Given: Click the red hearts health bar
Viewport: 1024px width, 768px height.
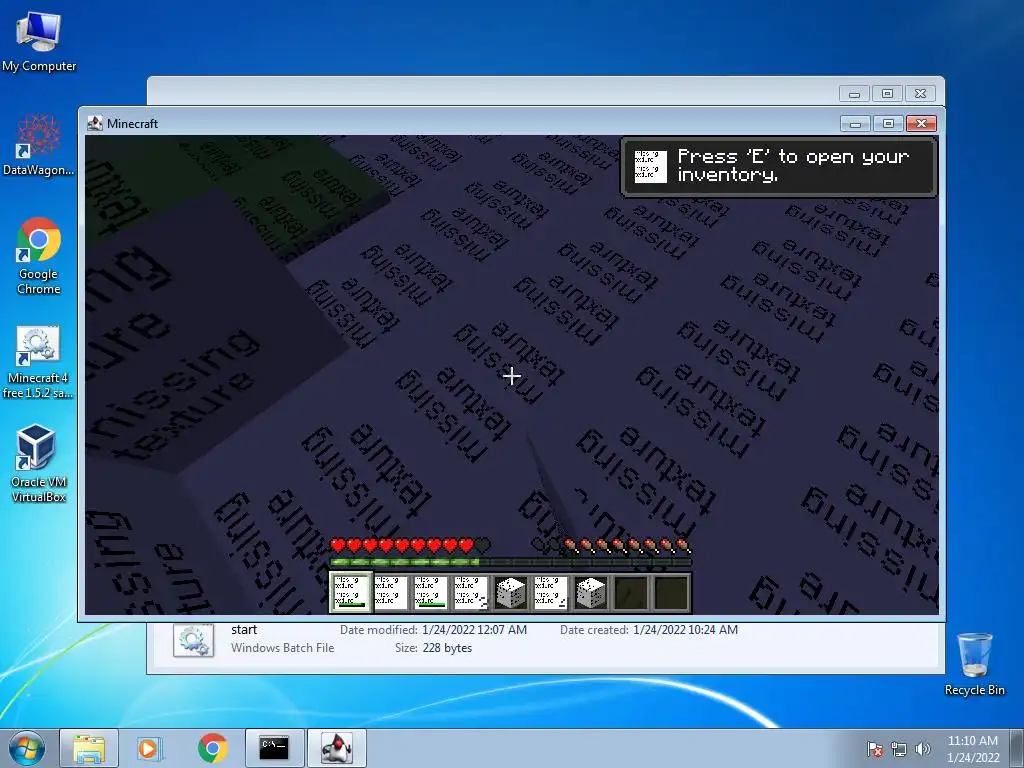Looking at the screenshot, I should pyautogui.click(x=410, y=545).
